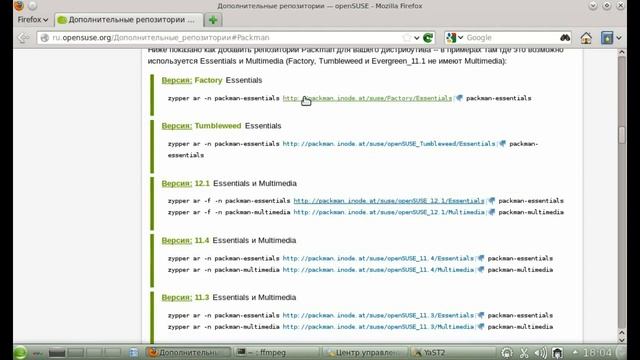Switch to Firefox Дополнительные taskbar entry
Image resolution: width=640 pixels, height=360 pixels.
(x=188, y=353)
